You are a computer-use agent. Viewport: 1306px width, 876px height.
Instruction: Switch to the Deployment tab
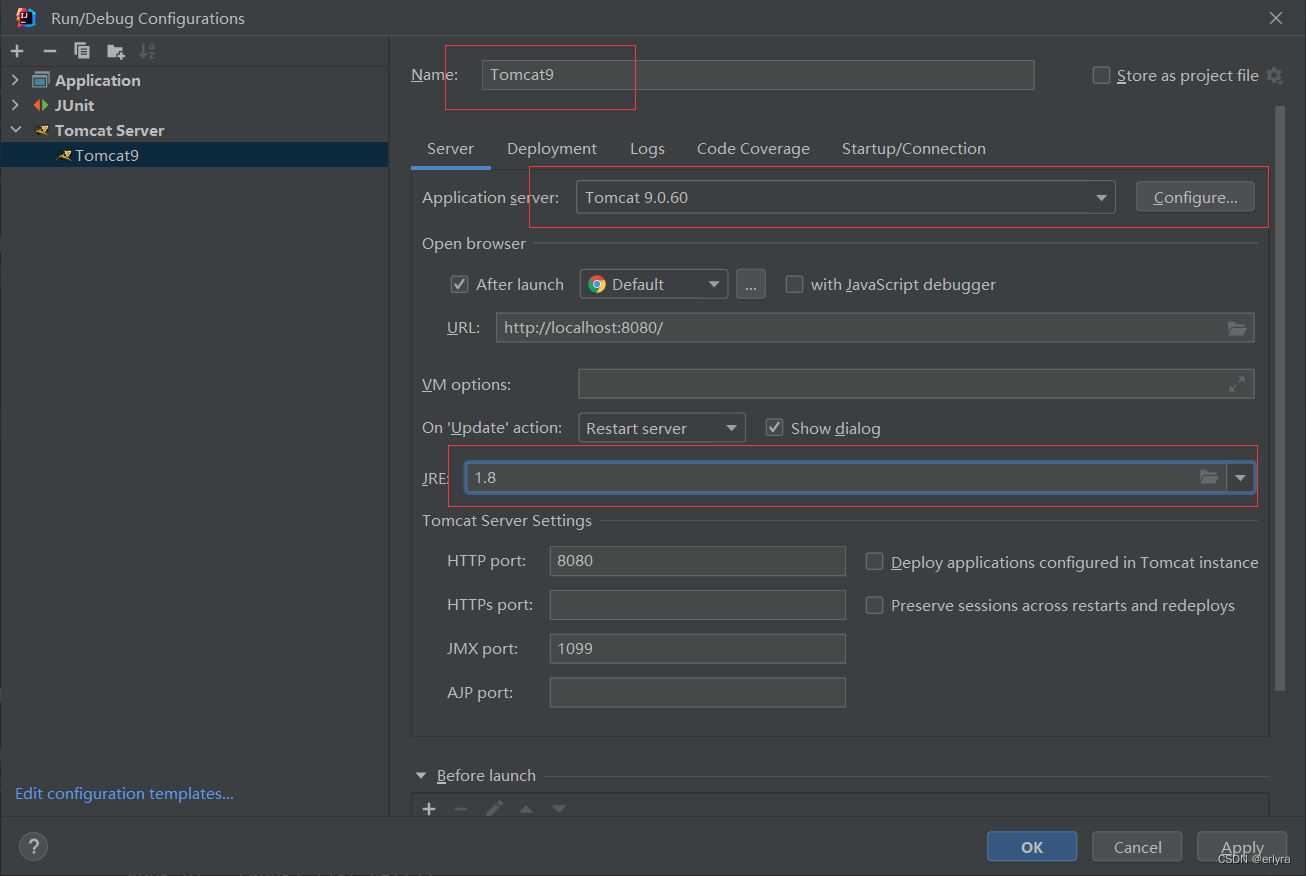(x=551, y=148)
